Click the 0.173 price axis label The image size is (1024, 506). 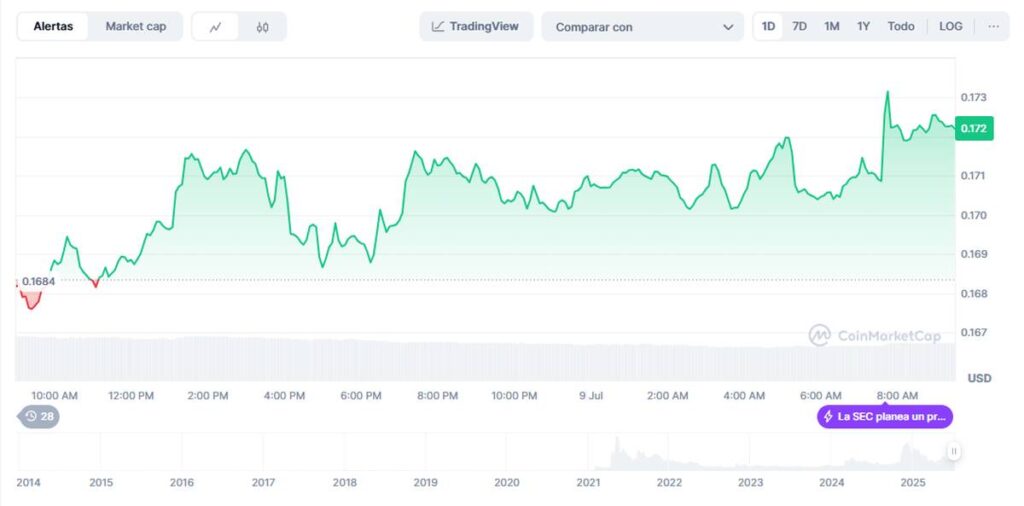click(x=973, y=98)
